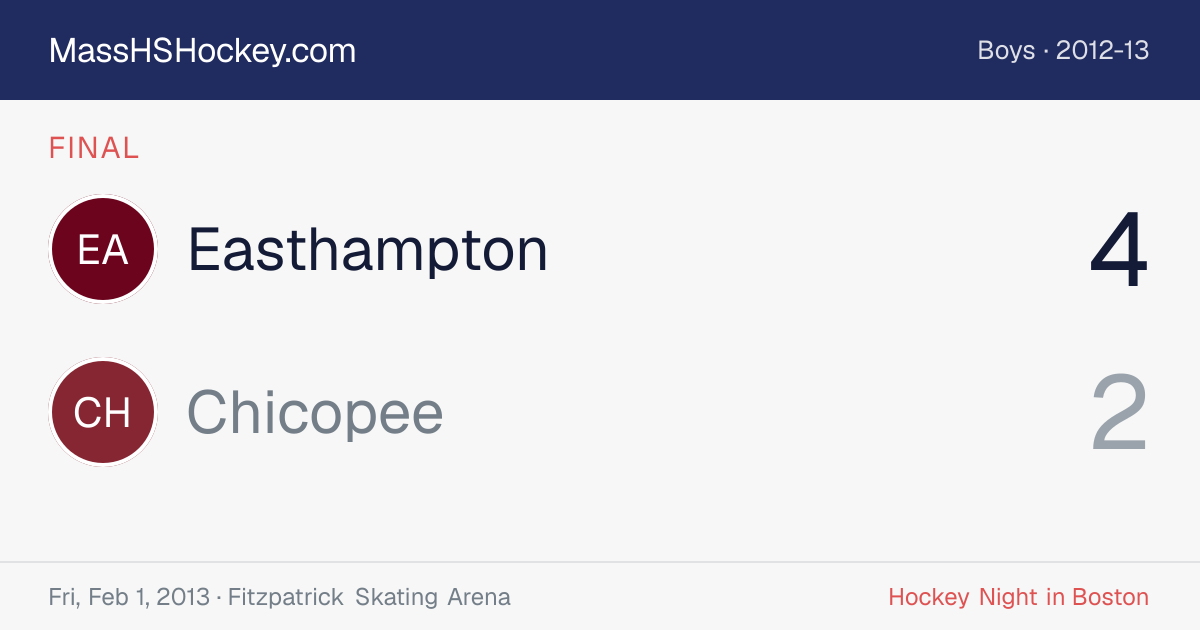The height and width of the screenshot is (630, 1200).
Task: Open the Fitzpatrick Skating Arena venue
Action: point(369,597)
